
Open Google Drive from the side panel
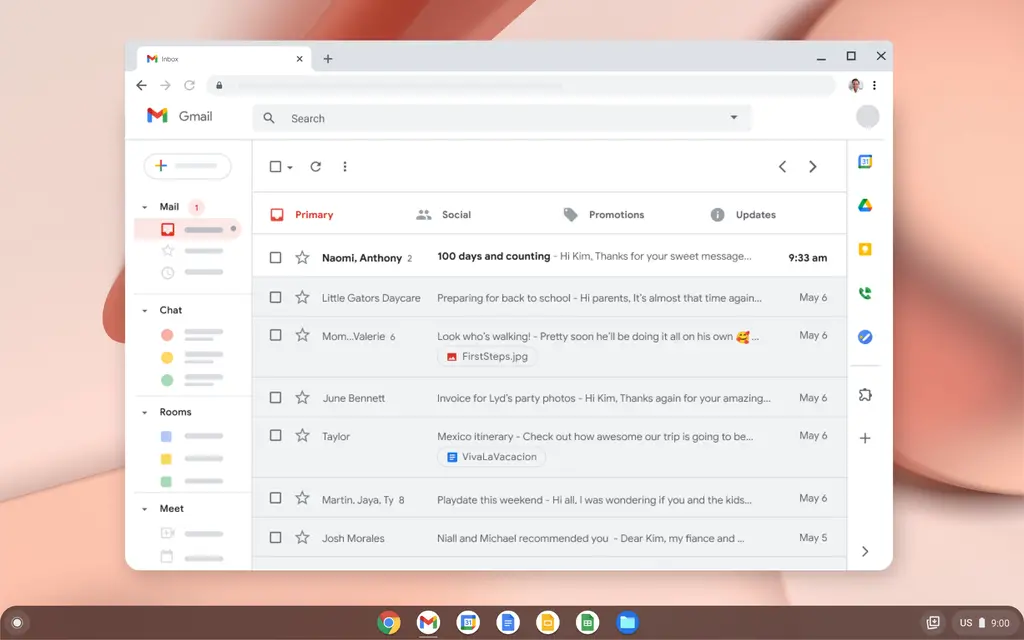[864, 205]
